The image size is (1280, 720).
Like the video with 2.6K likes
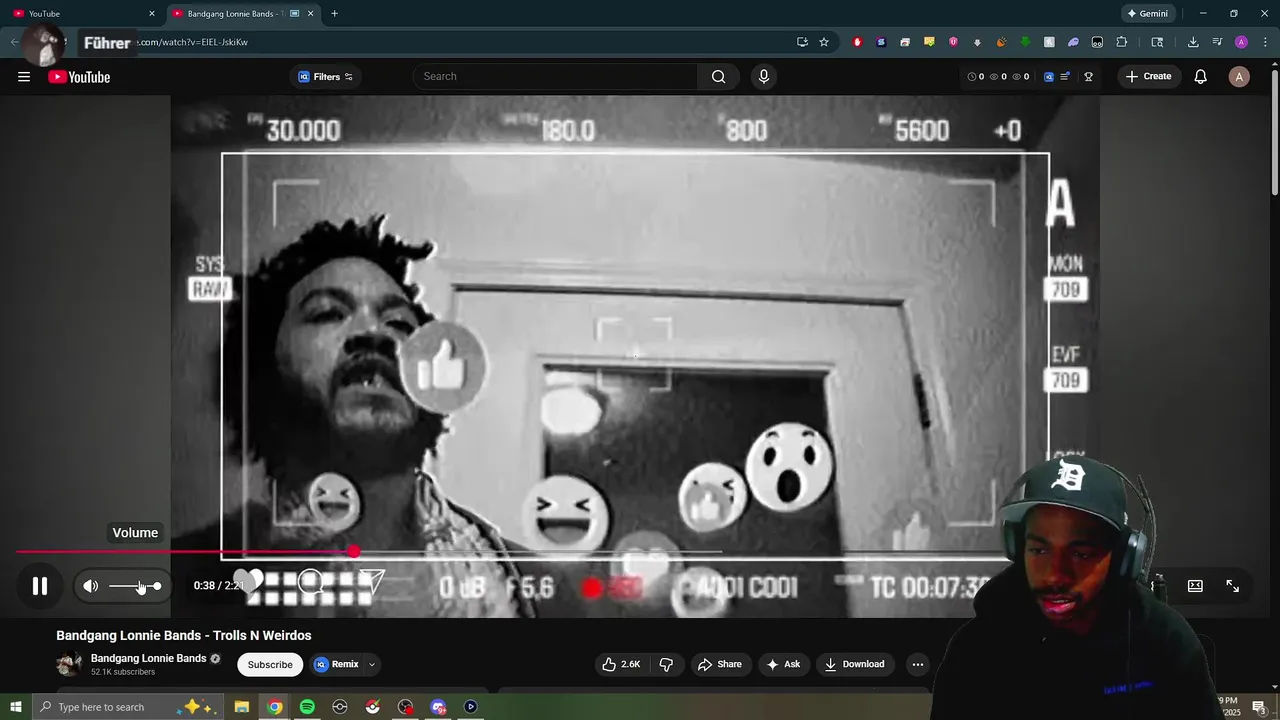(621, 664)
